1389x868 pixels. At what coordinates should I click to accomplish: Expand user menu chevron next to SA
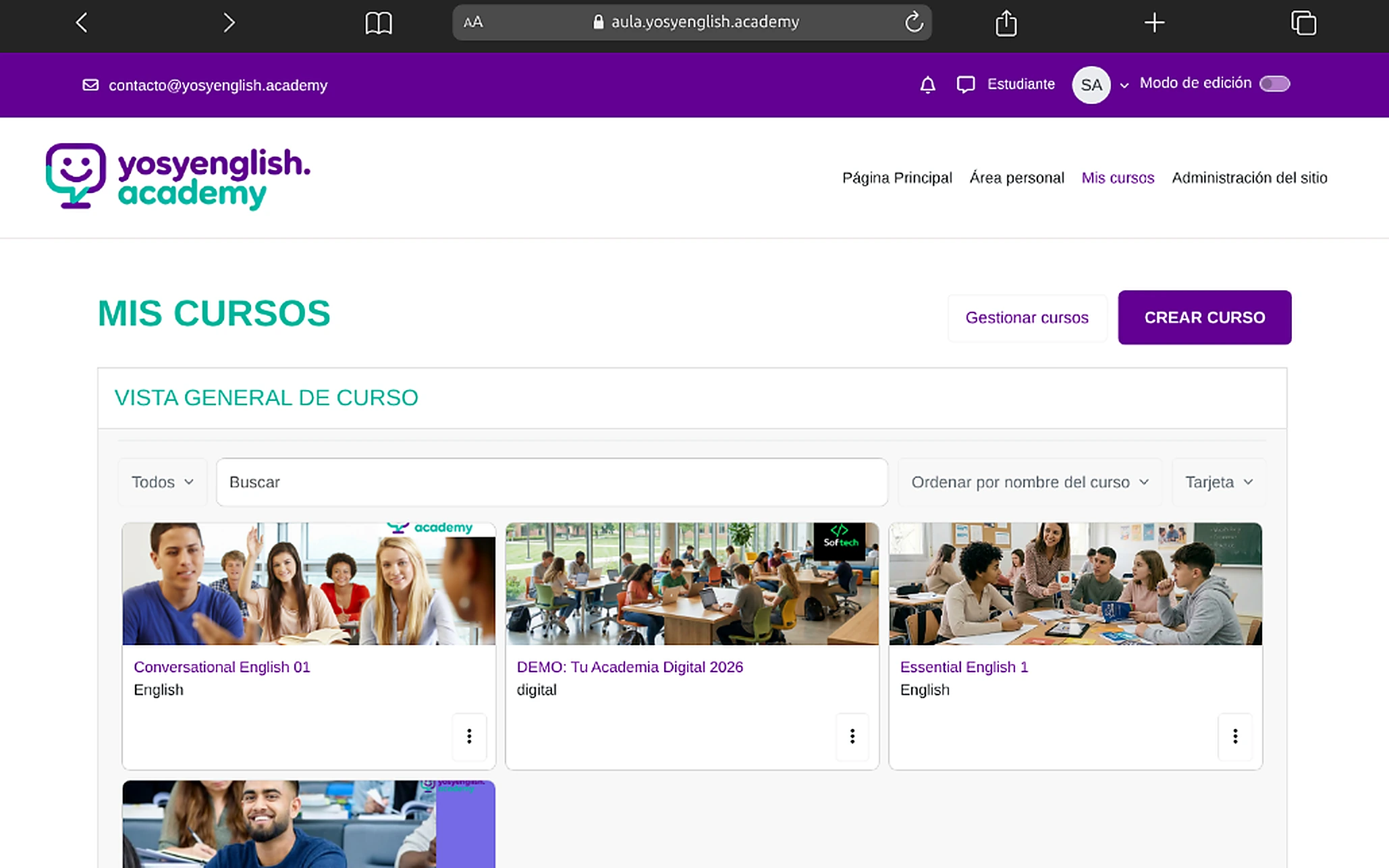(x=1124, y=86)
